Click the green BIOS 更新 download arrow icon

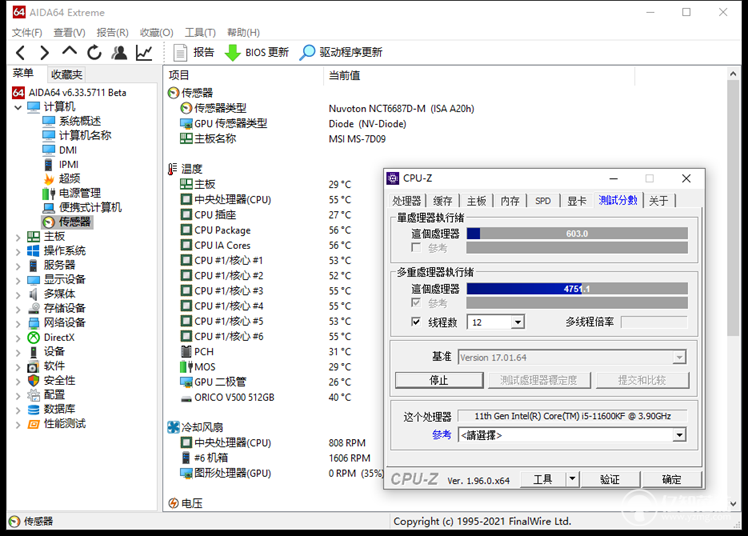[232, 52]
